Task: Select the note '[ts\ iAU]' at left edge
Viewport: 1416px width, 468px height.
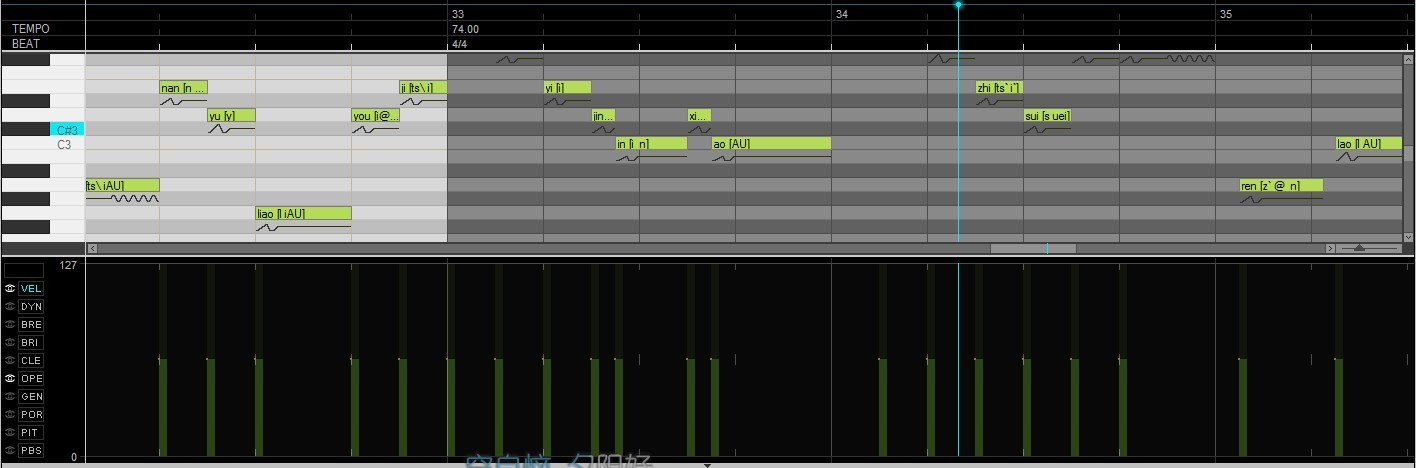Action: coord(123,186)
